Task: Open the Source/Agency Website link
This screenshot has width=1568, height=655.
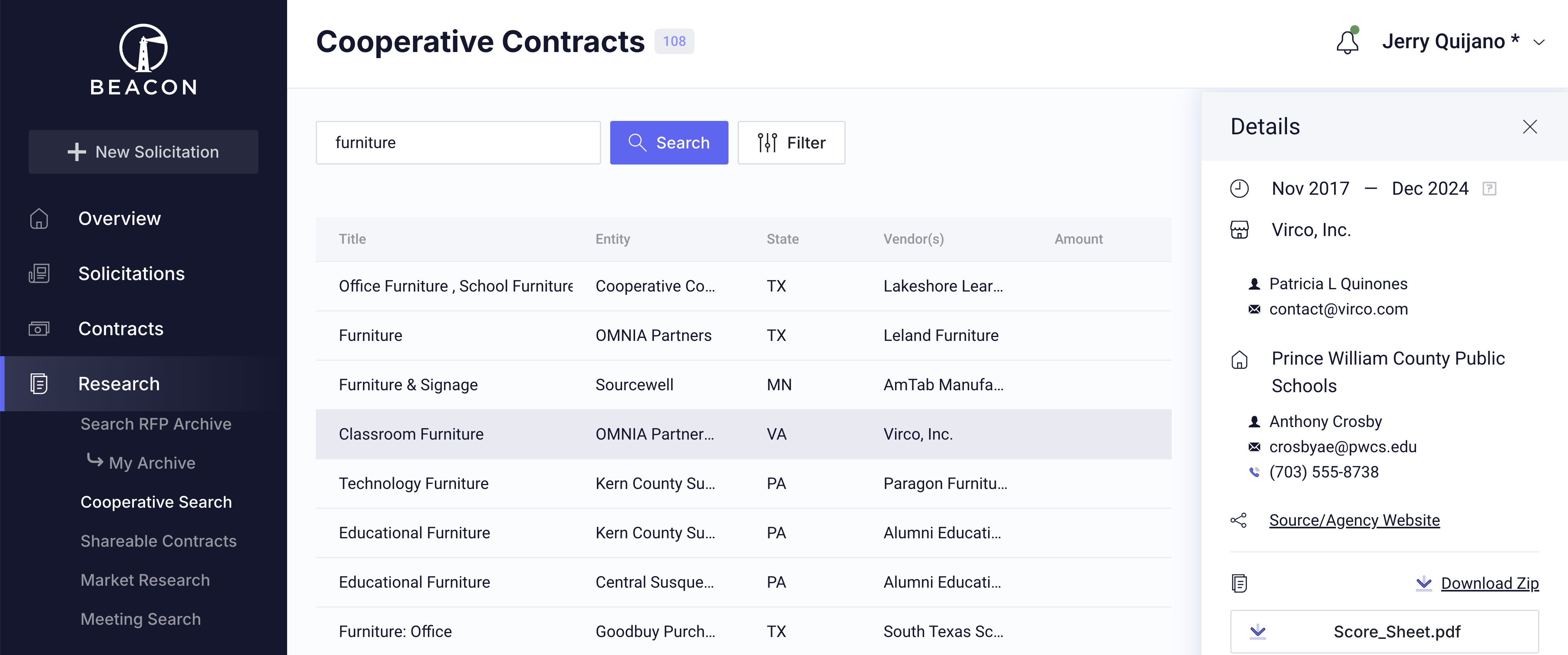Action: pos(1354,520)
